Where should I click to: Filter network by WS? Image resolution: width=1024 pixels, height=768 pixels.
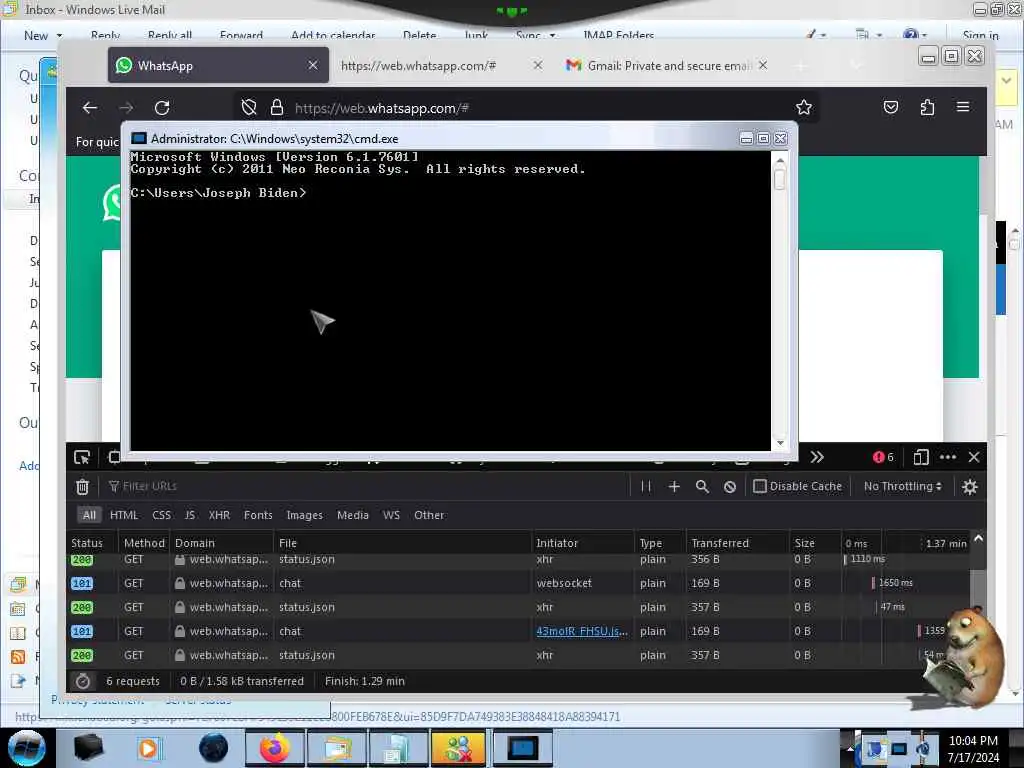391,515
